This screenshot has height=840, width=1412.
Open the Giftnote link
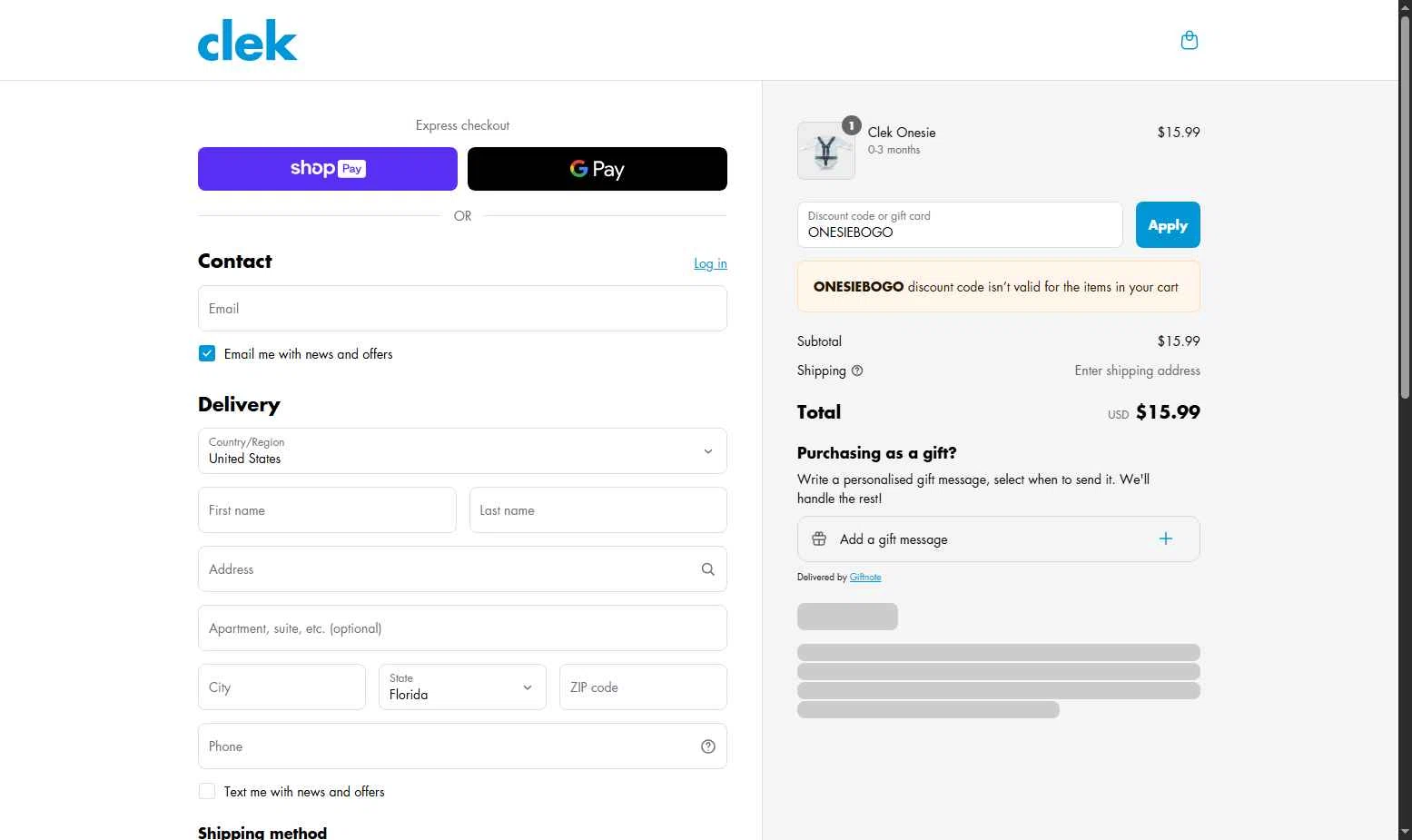point(865,578)
